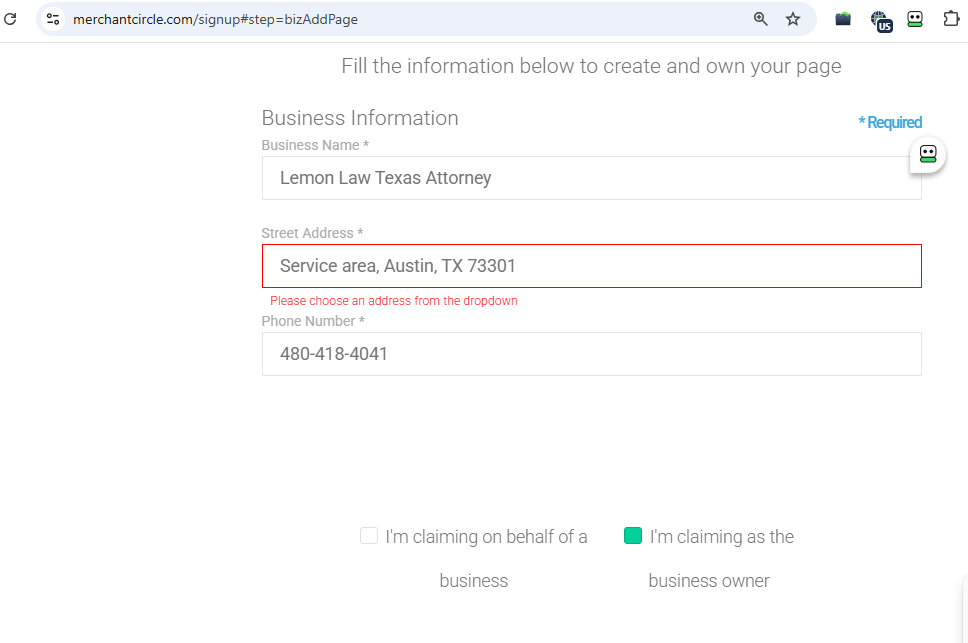This screenshot has height=643, width=968.
Task: Check "I'm claiming on behalf of a business"
Action: click(x=369, y=536)
